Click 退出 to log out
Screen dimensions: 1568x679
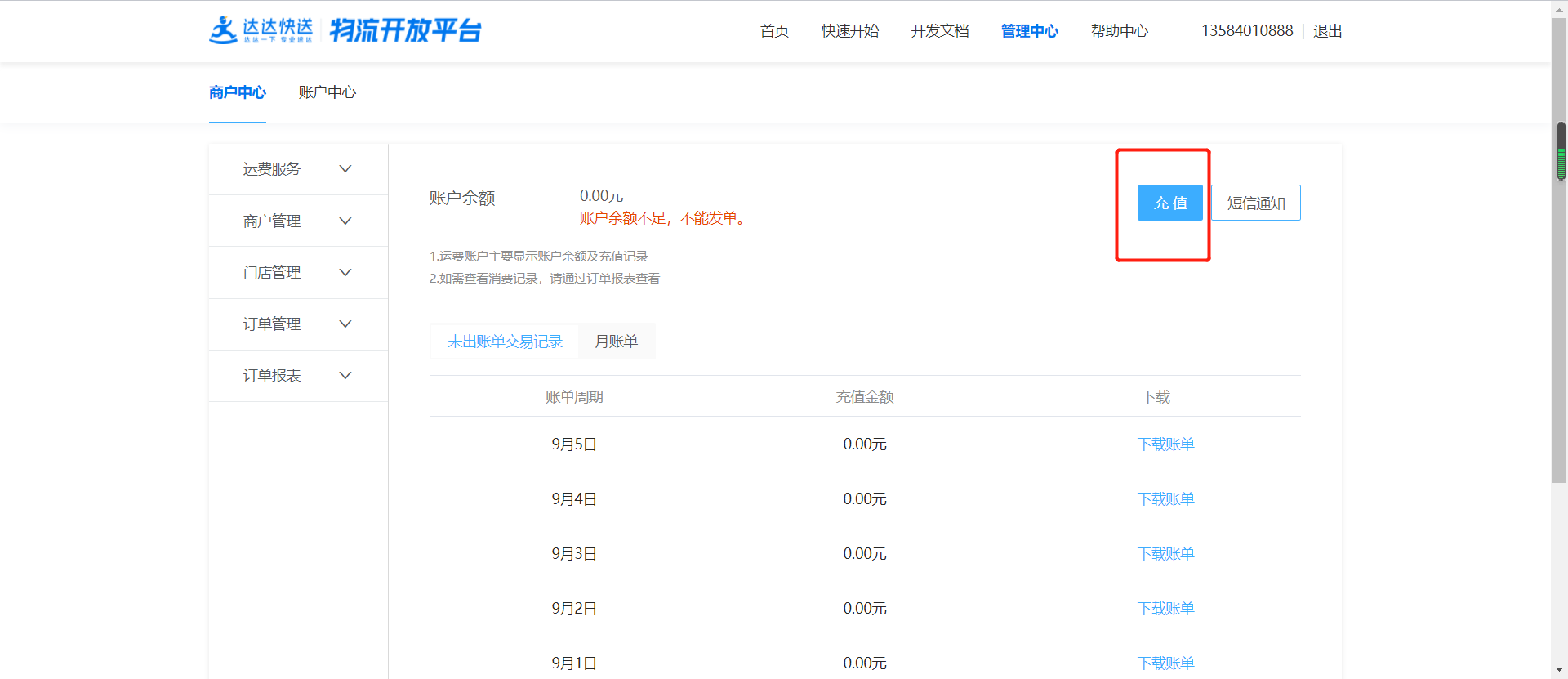tap(1327, 31)
